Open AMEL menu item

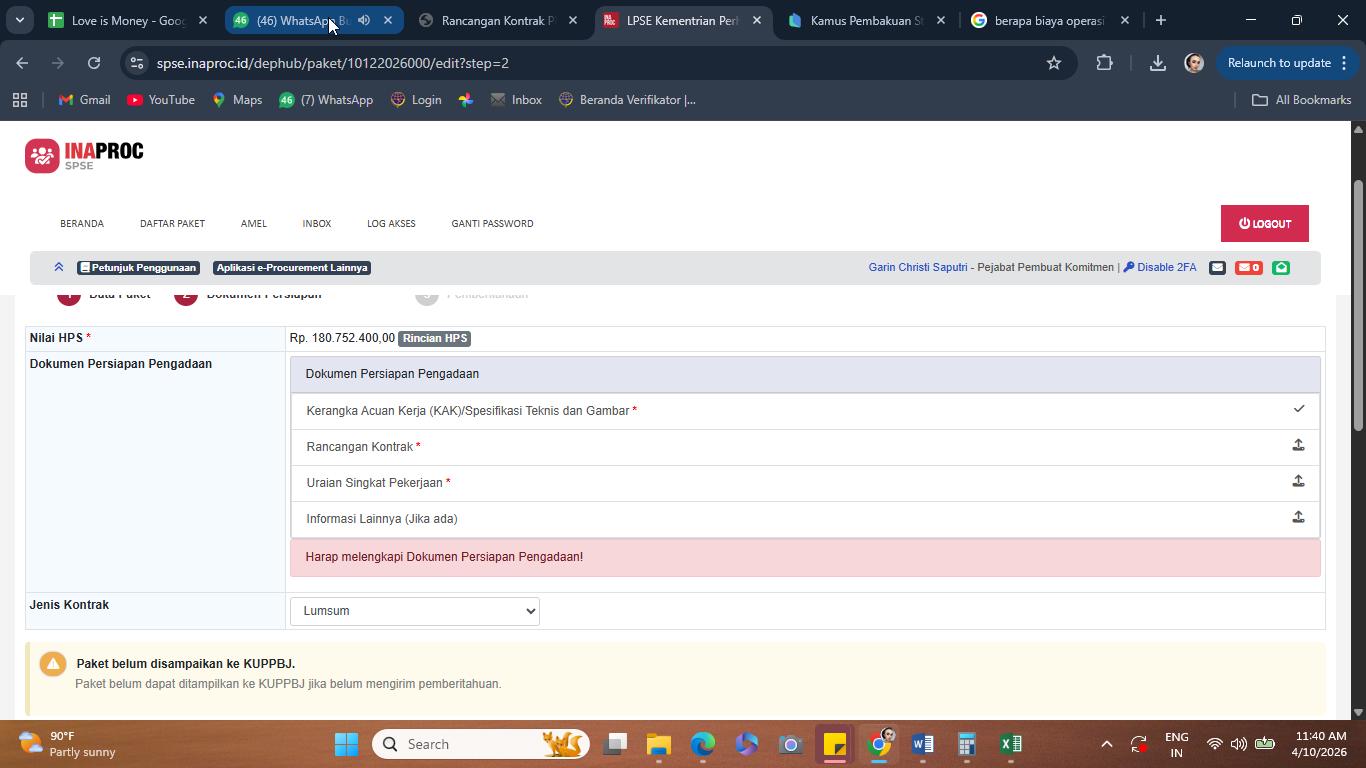[253, 223]
